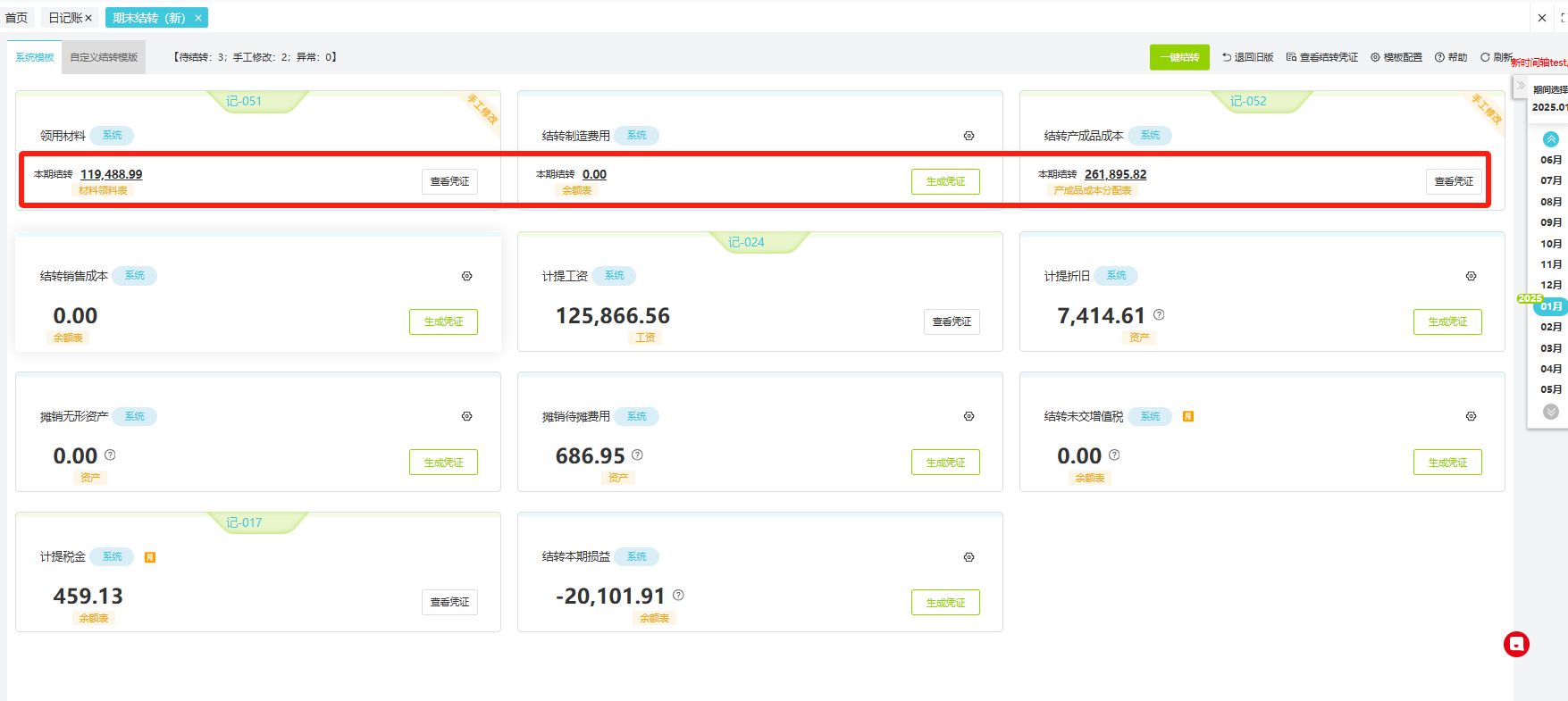Image resolution: width=1568 pixels, height=701 pixels.
Task: Open 模板配置 settings
Action: 1396,57
